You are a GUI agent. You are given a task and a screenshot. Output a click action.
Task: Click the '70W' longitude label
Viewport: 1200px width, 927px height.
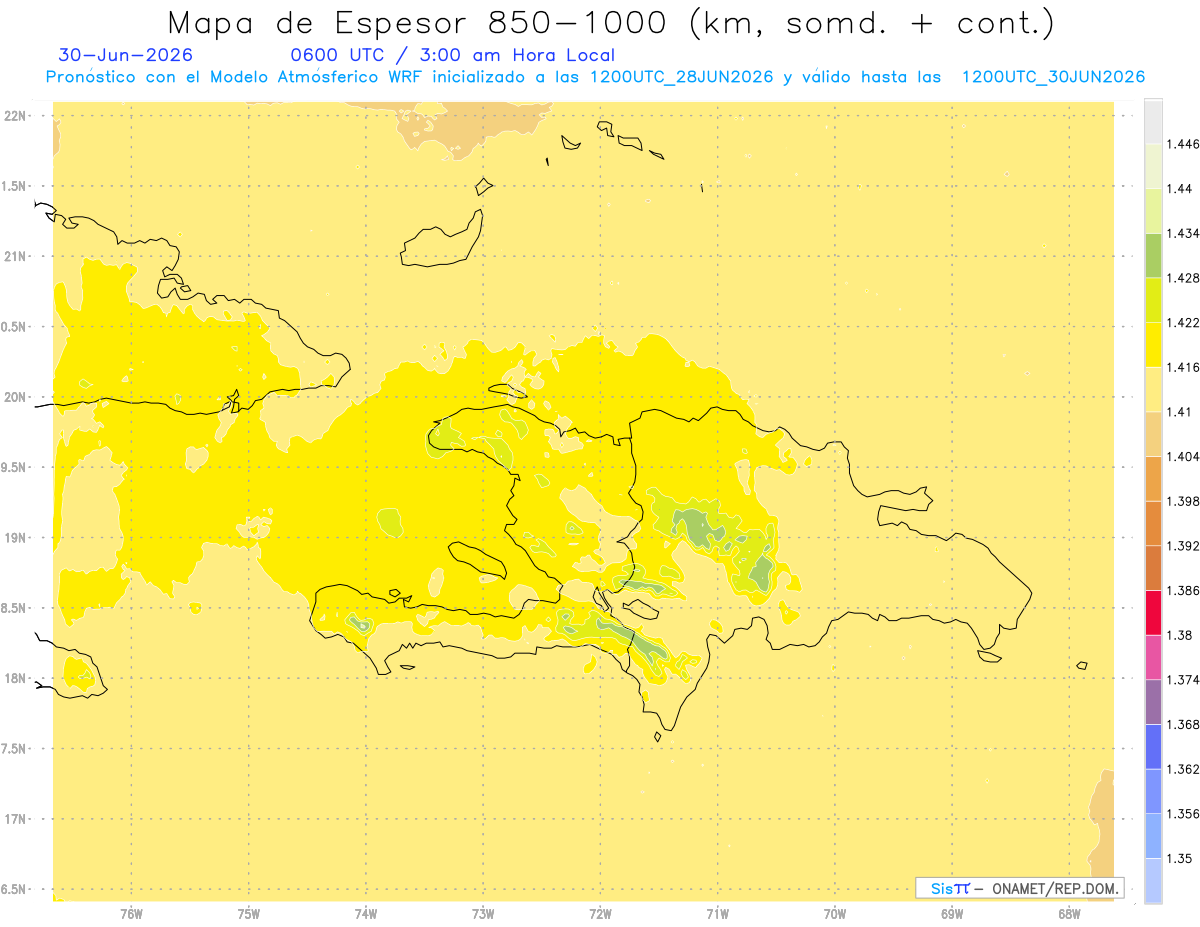point(835,914)
